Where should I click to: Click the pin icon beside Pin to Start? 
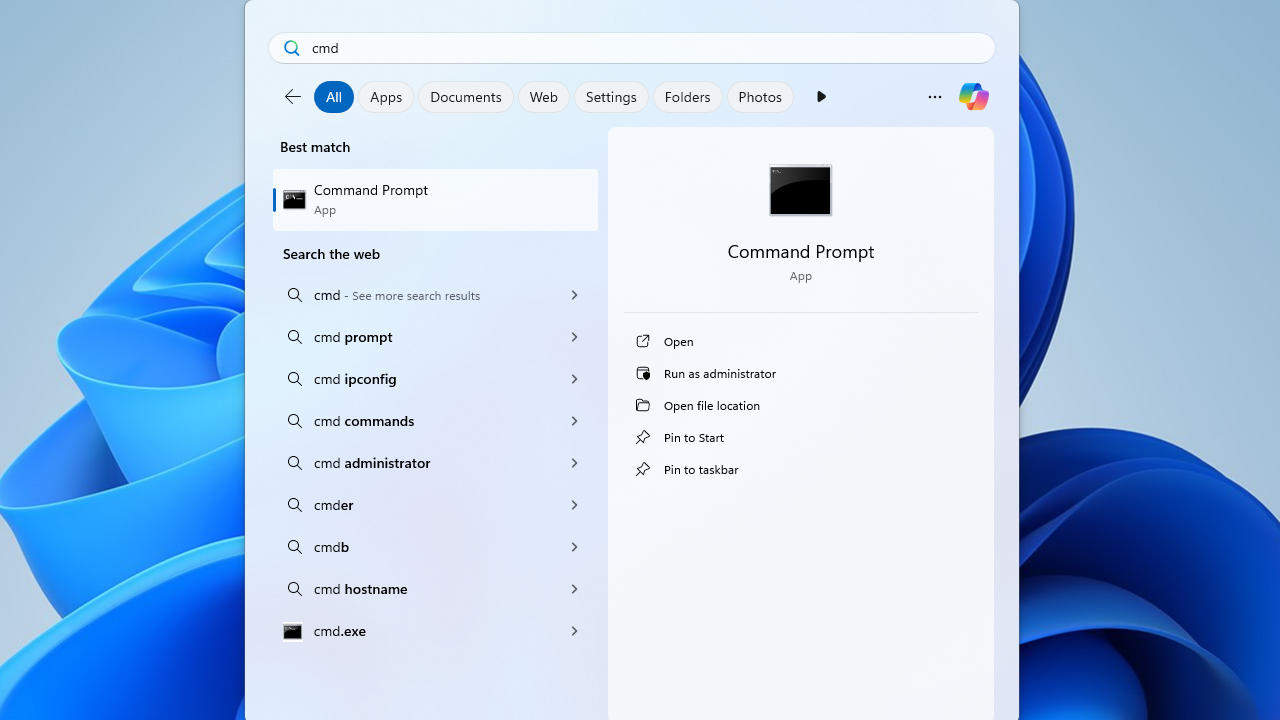pyautogui.click(x=643, y=437)
